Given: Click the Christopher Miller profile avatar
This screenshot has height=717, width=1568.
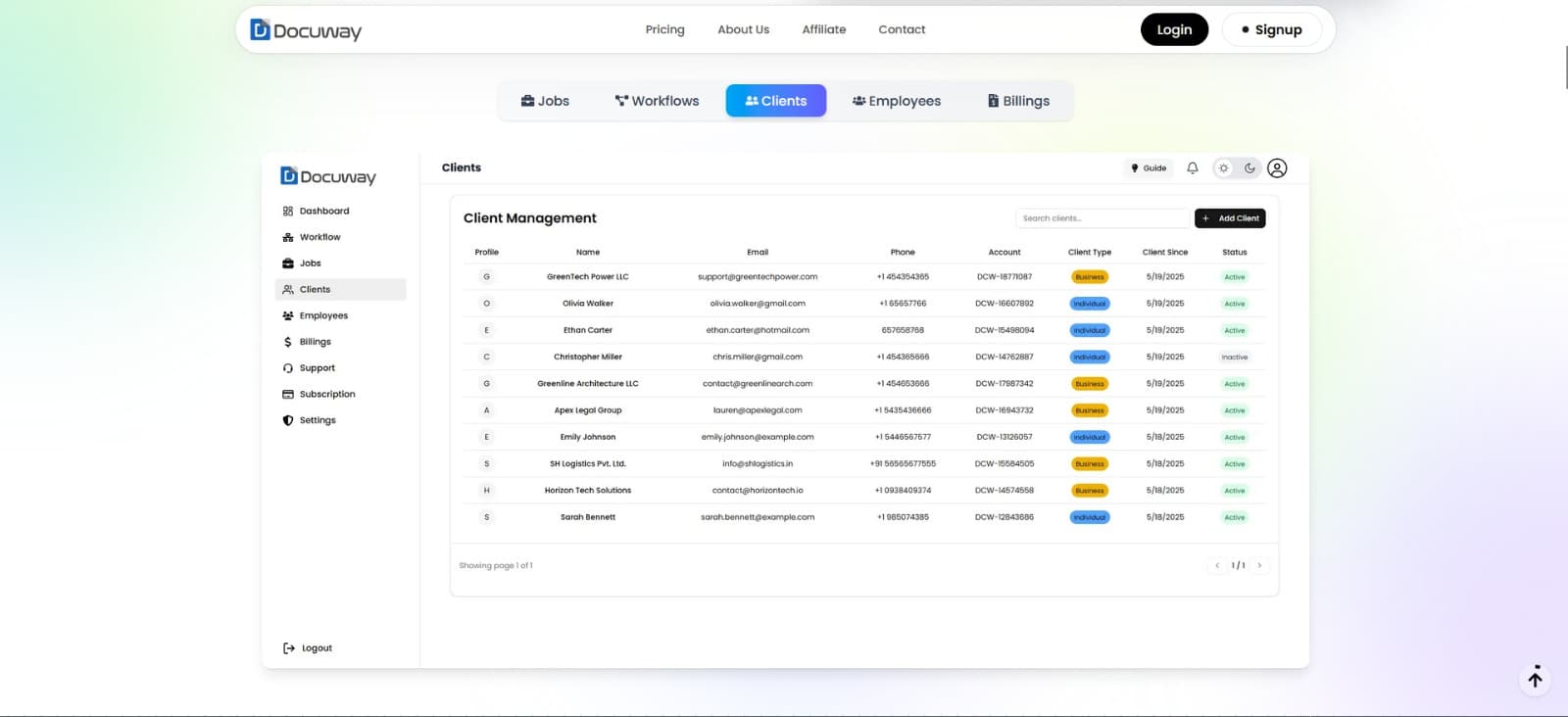Looking at the screenshot, I should pos(486,358).
